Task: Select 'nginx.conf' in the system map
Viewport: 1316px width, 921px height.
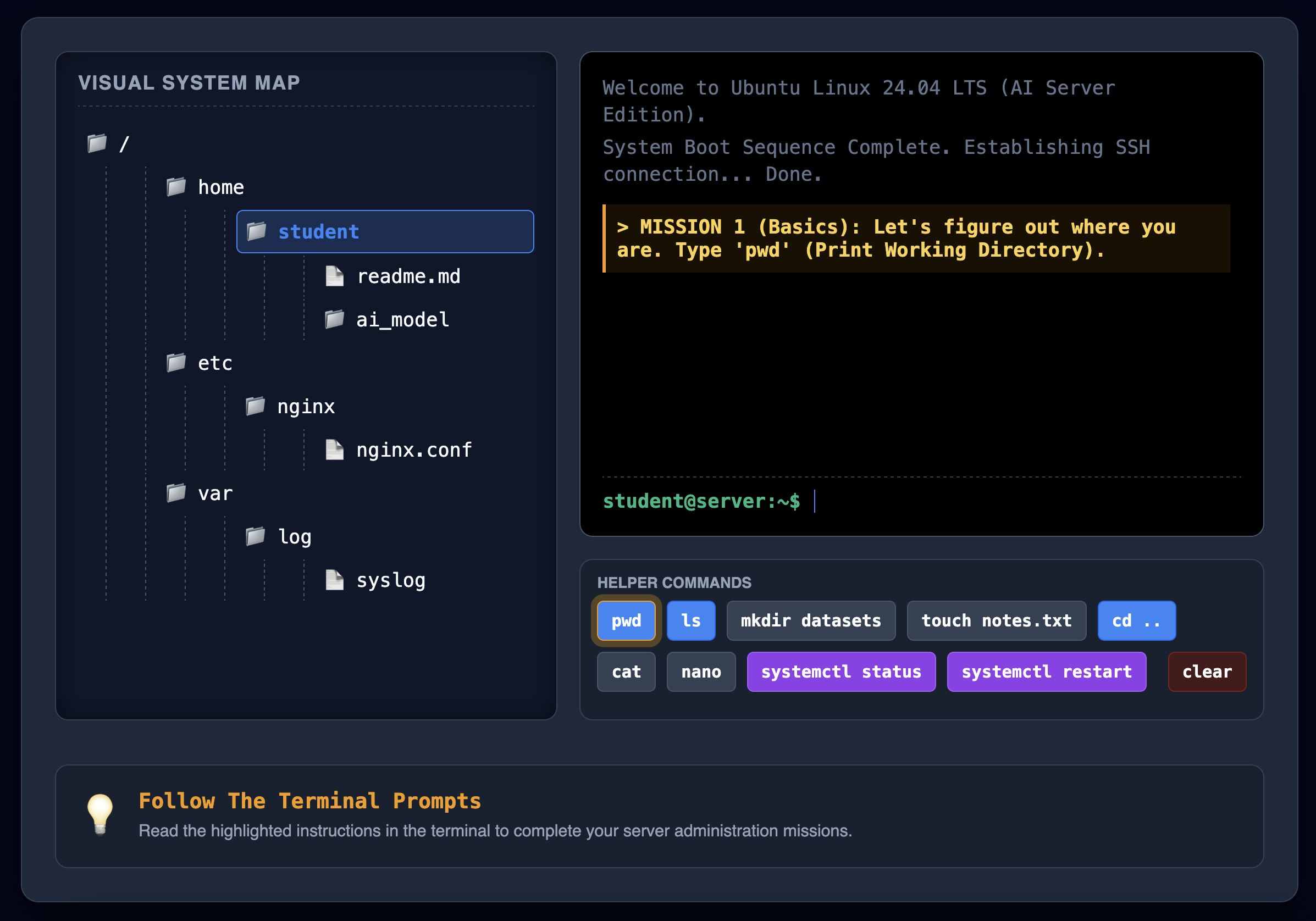Action: pos(414,450)
